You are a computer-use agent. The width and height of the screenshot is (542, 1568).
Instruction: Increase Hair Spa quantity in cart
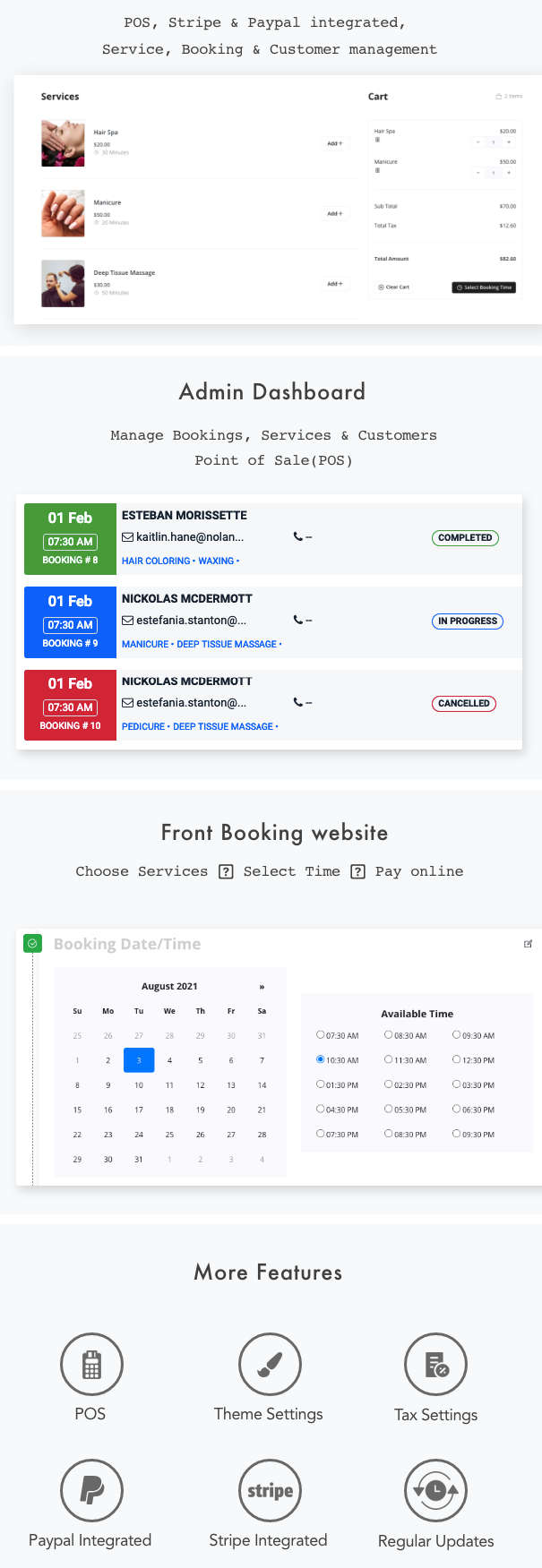[x=509, y=142]
